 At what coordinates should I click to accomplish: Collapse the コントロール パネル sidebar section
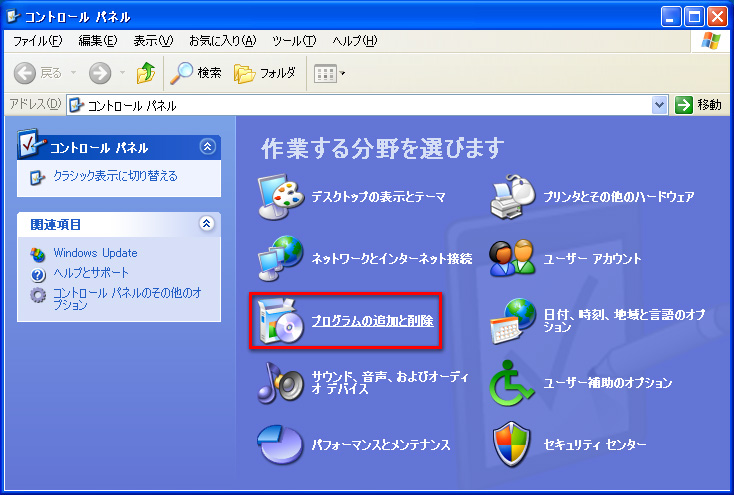coord(207,147)
